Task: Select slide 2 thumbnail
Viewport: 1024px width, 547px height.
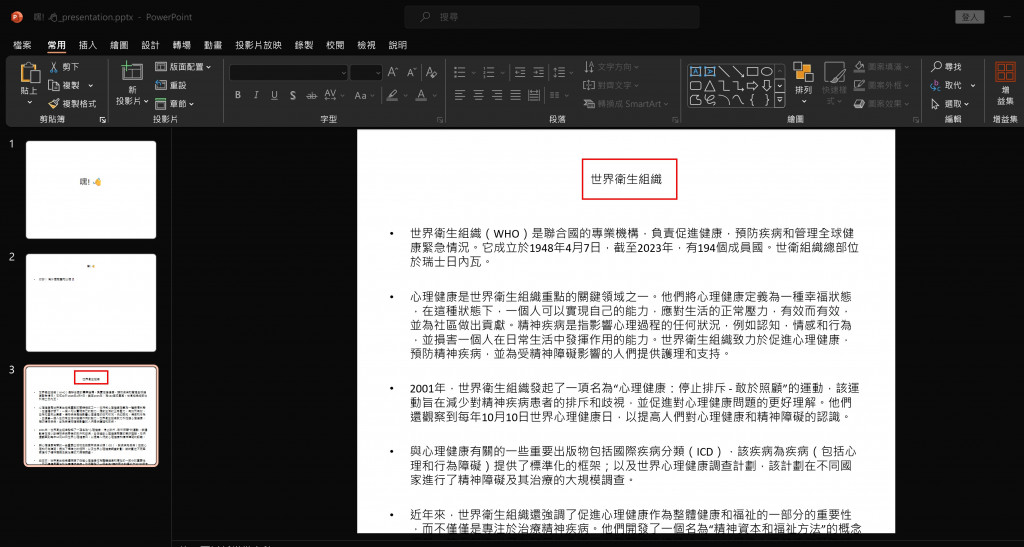Action: point(91,303)
